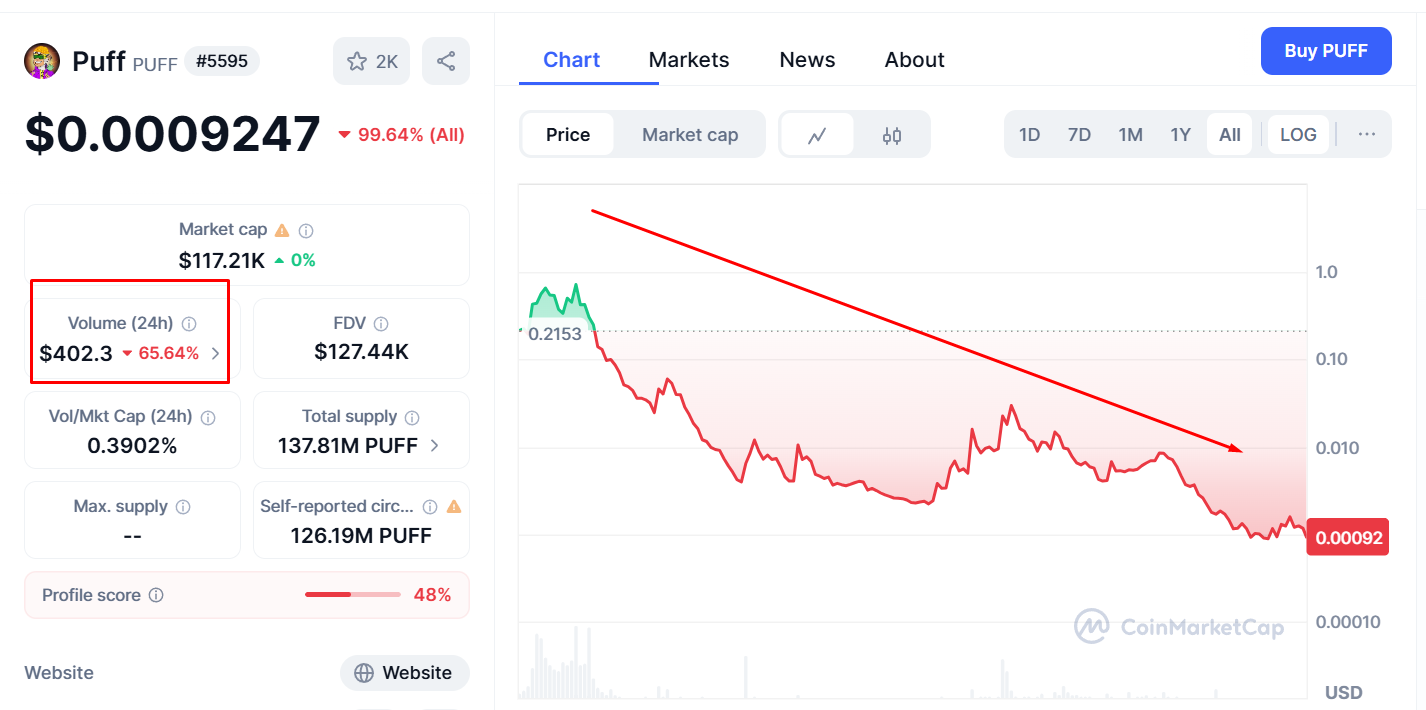Click the share icon button
The image size is (1426, 710).
(446, 62)
